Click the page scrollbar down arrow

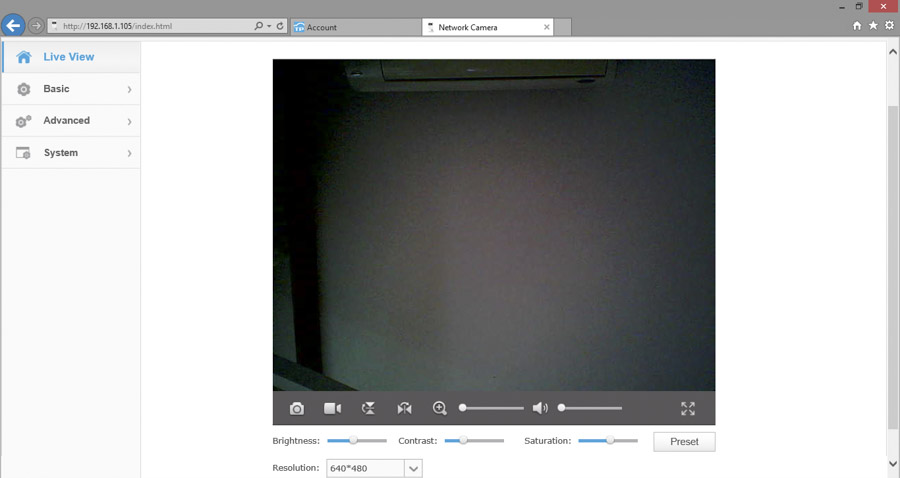pyautogui.click(x=893, y=463)
